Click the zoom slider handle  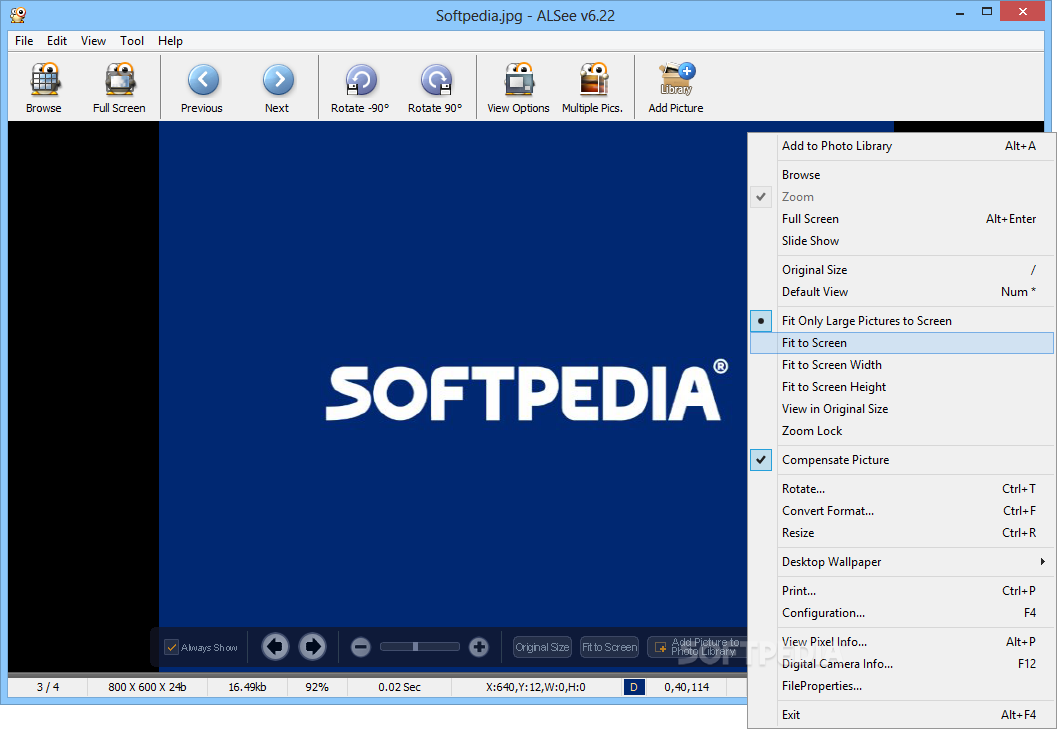[x=415, y=647]
